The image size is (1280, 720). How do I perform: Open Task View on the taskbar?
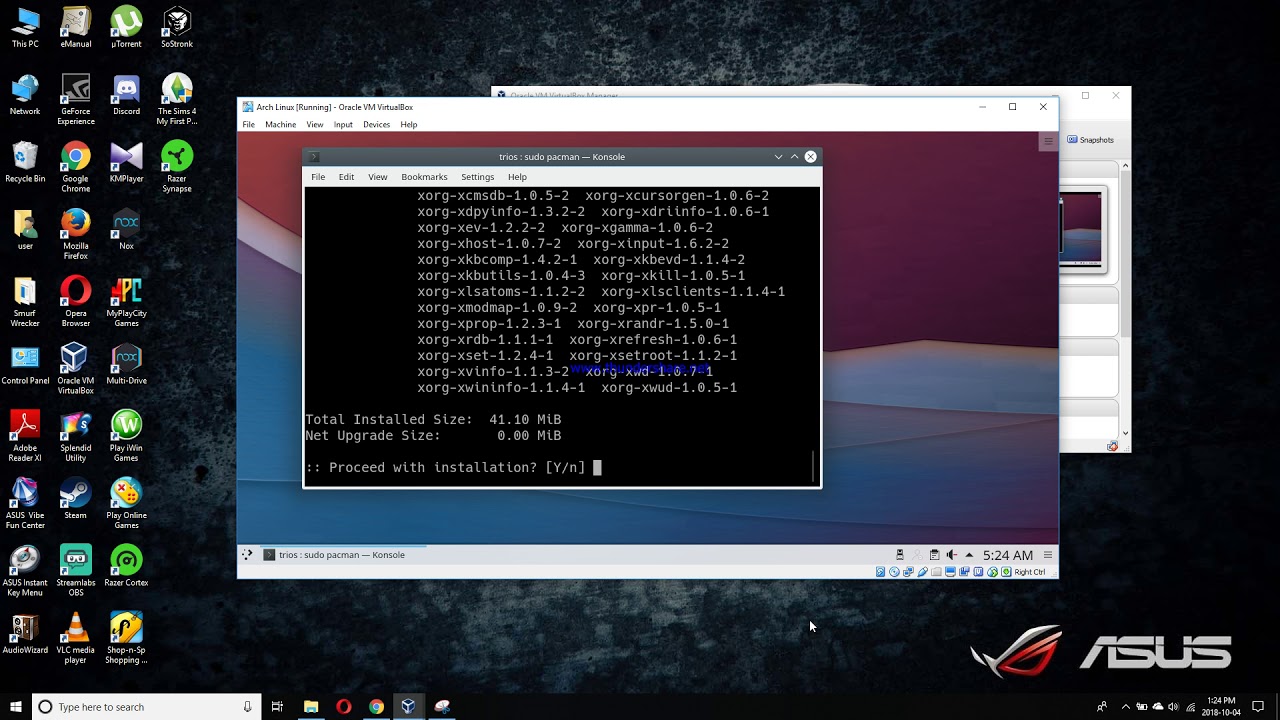coord(277,707)
